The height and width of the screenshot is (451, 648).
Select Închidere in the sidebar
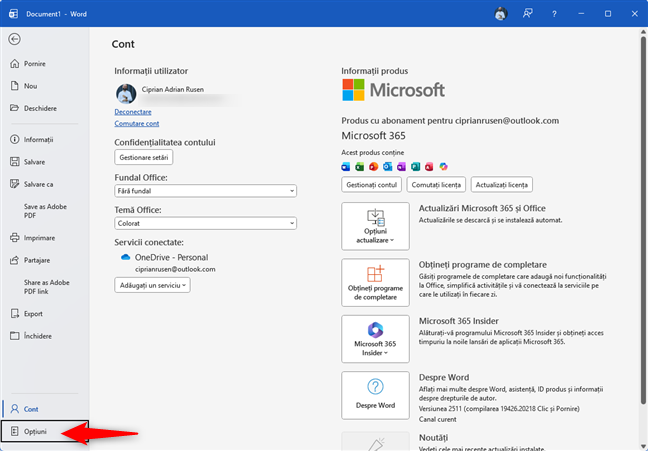pos(45,336)
